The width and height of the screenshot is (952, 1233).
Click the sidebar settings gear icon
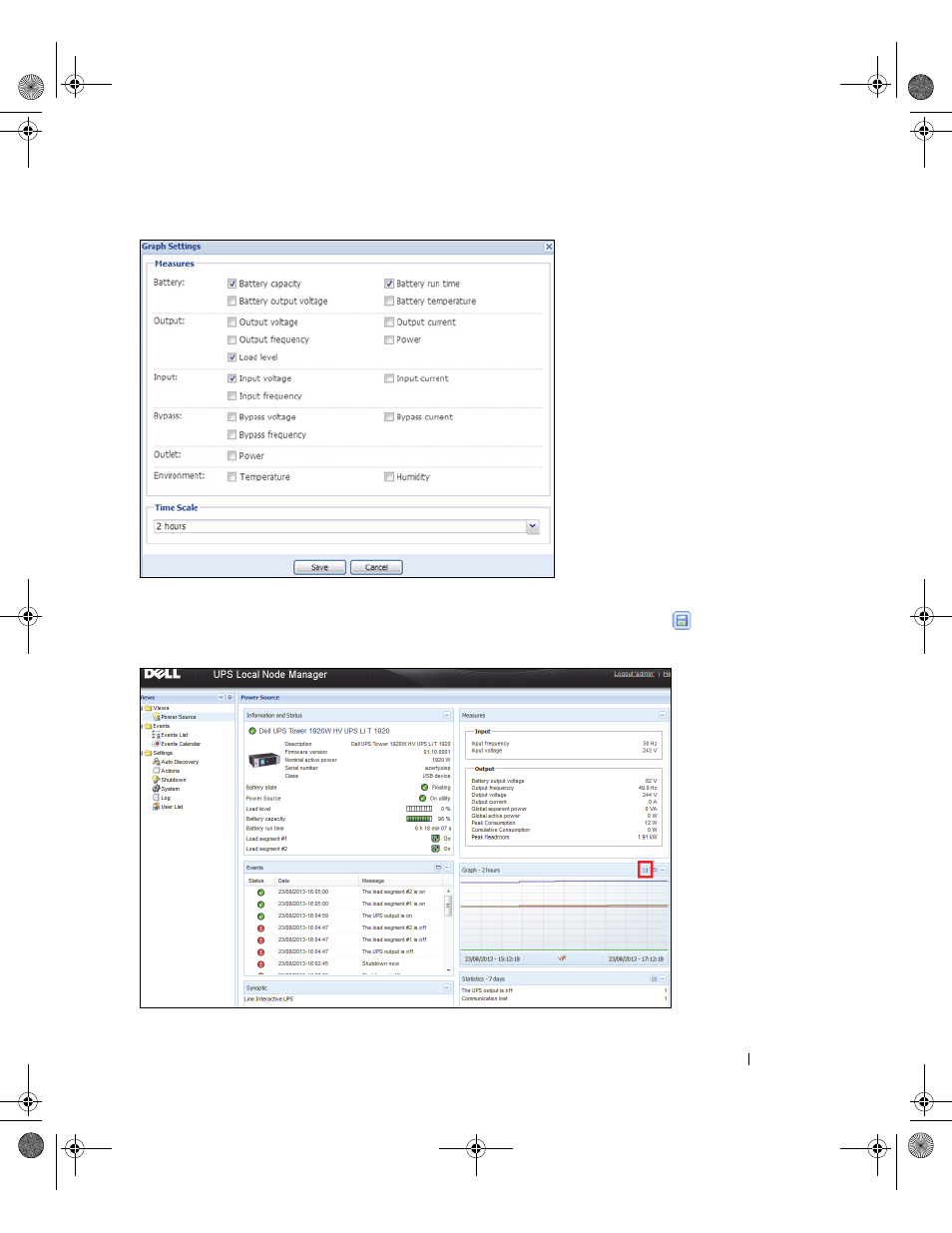point(231,698)
